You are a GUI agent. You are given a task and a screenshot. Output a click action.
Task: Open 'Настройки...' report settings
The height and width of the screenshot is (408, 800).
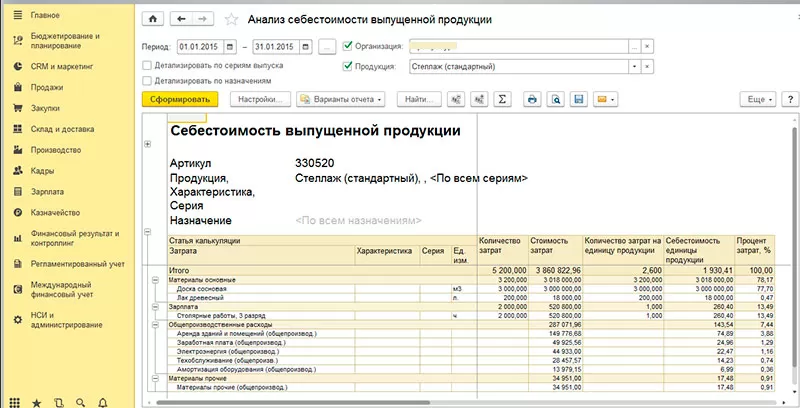coord(260,100)
